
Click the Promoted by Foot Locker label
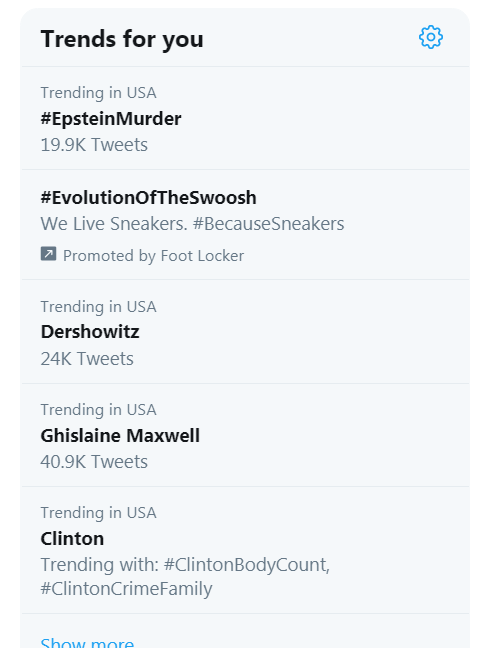click(x=153, y=256)
